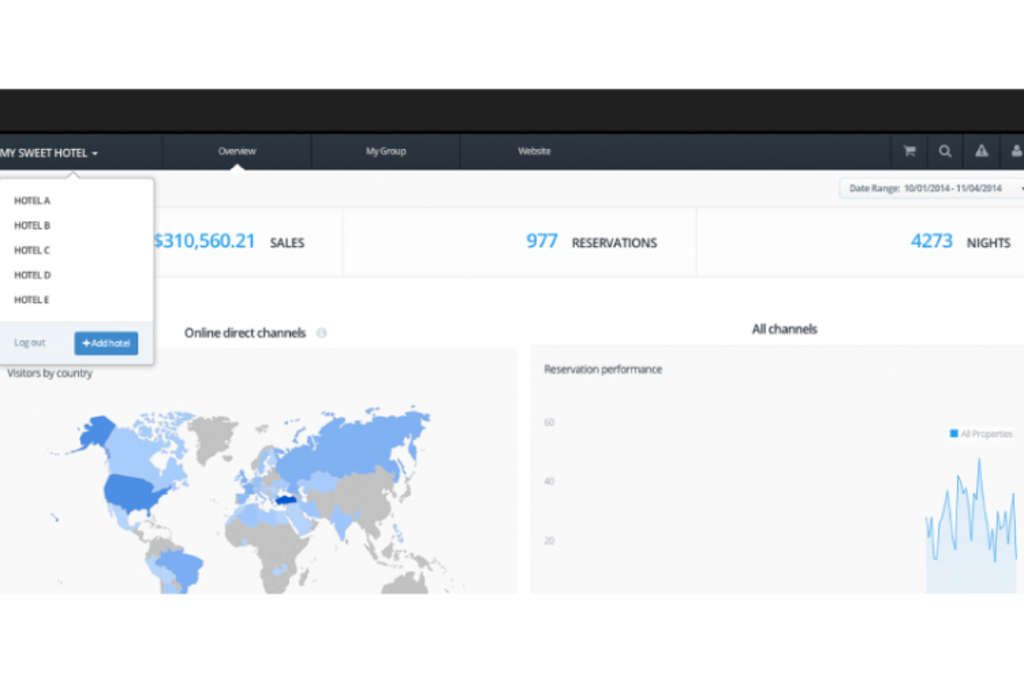The width and height of the screenshot is (1024, 683).
Task: Open the warning alerts icon
Action: [981, 151]
